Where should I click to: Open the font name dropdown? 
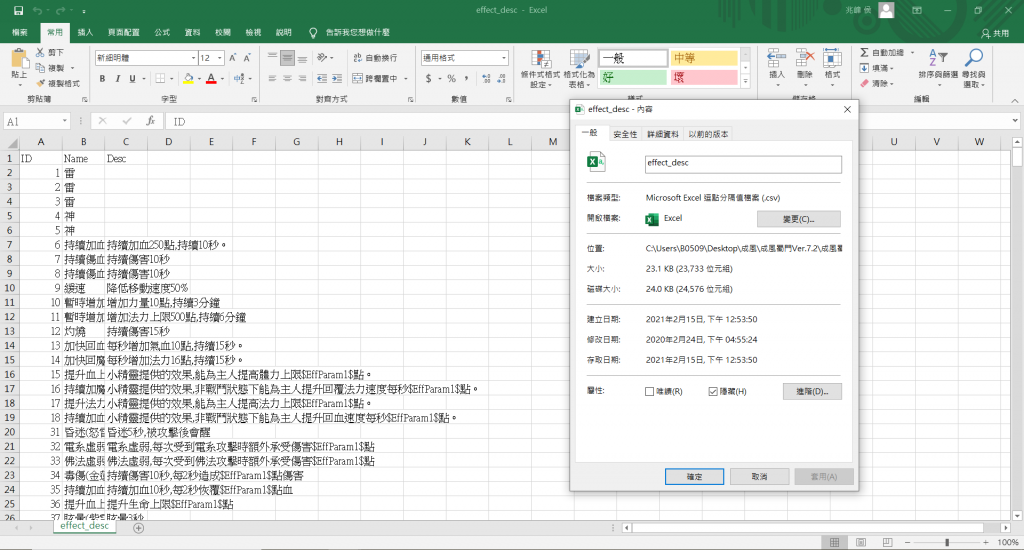tap(193, 58)
